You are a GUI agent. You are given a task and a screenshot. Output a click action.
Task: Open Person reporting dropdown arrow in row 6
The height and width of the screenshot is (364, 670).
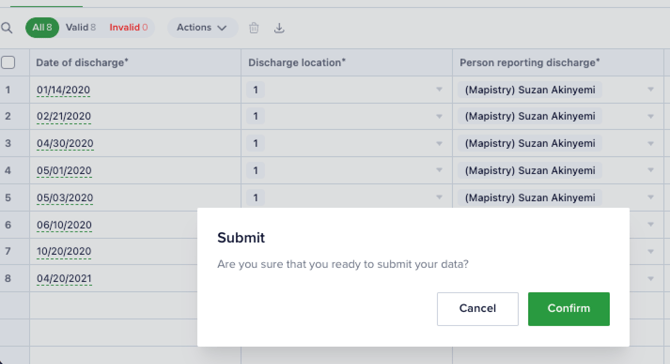pyautogui.click(x=650, y=224)
